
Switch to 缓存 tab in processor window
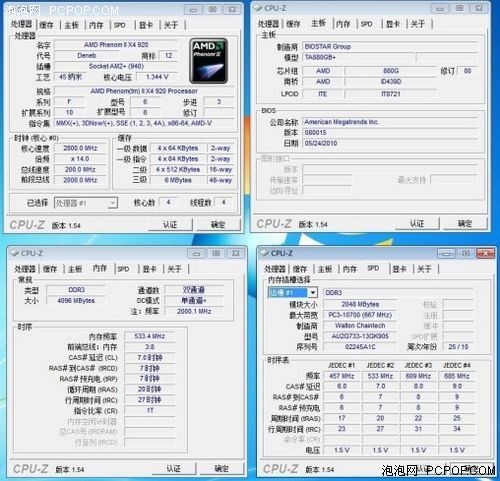click(x=46, y=25)
